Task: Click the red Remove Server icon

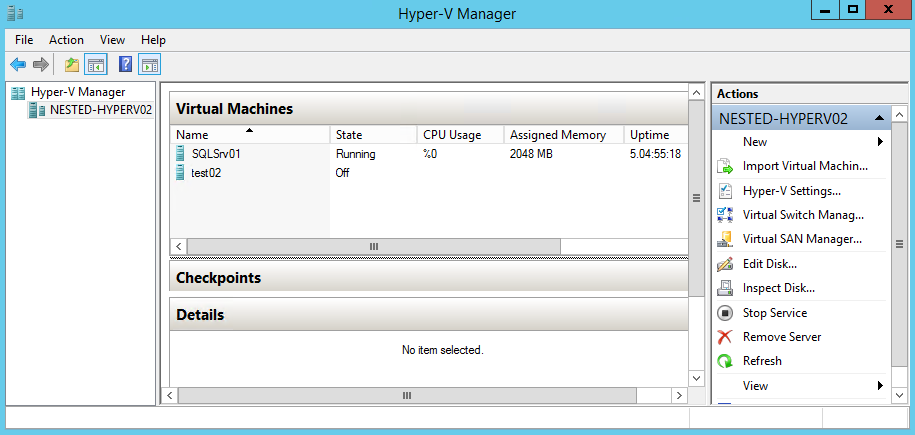Action: point(725,337)
